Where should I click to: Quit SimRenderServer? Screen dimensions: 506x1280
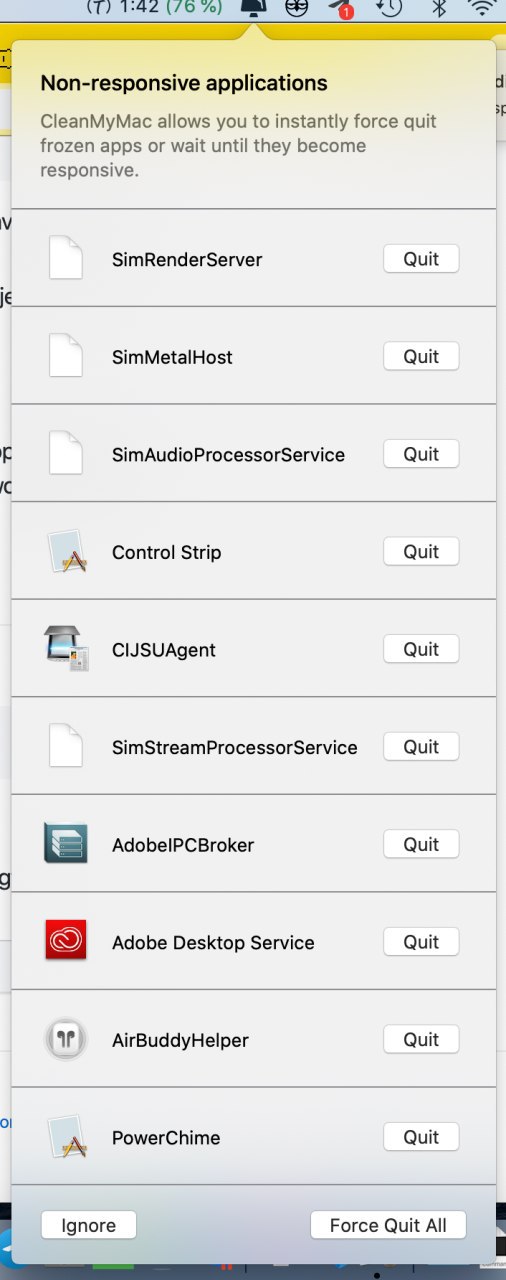pyautogui.click(x=421, y=259)
